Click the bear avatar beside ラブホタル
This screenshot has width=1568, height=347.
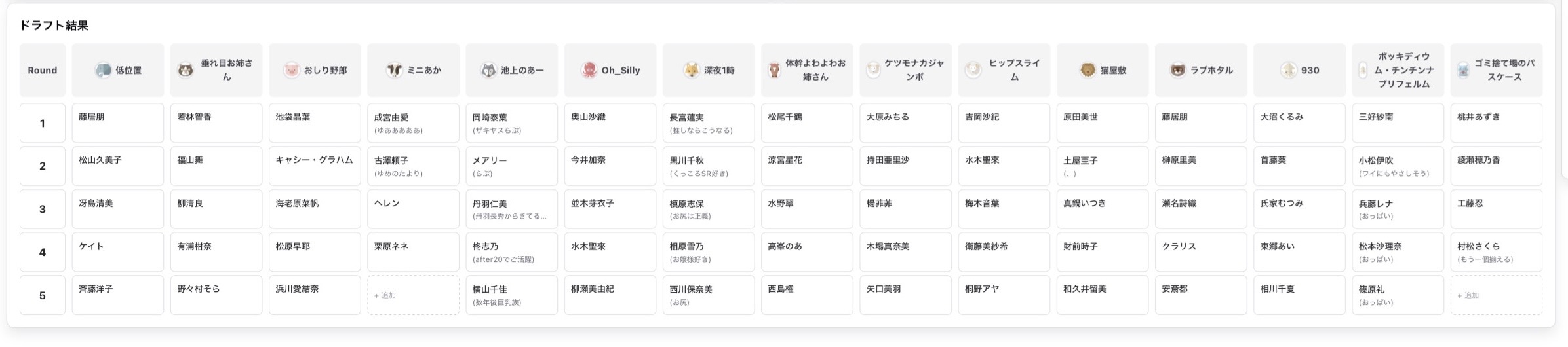coord(1178,70)
